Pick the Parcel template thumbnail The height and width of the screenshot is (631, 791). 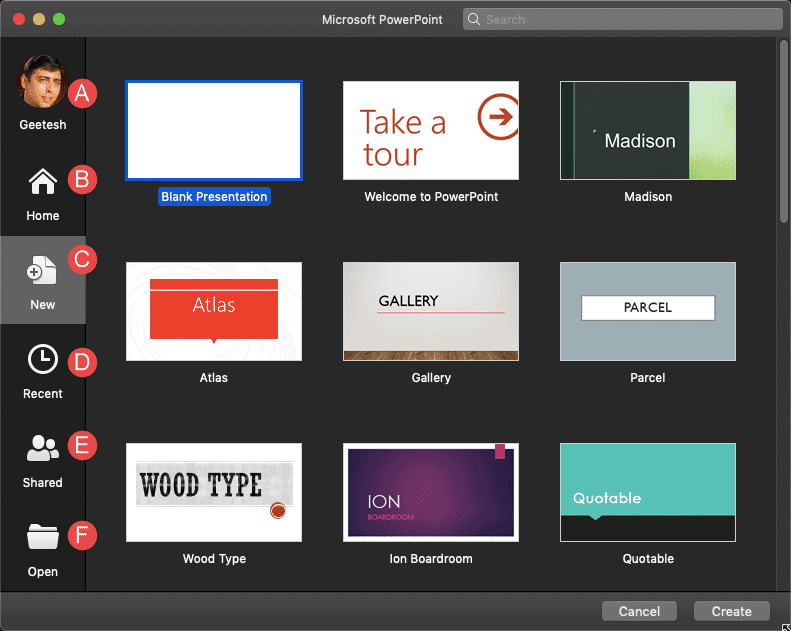point(648,311)
